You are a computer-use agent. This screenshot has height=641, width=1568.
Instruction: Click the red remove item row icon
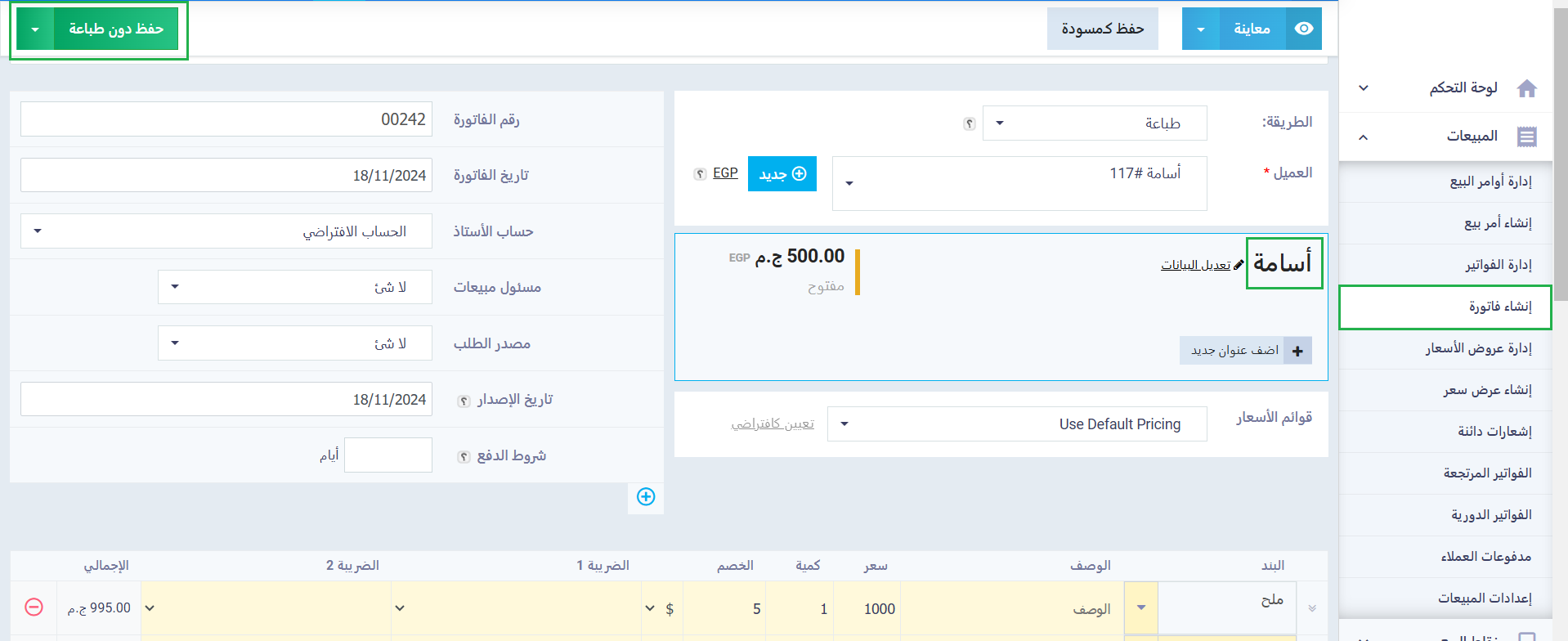34,607
